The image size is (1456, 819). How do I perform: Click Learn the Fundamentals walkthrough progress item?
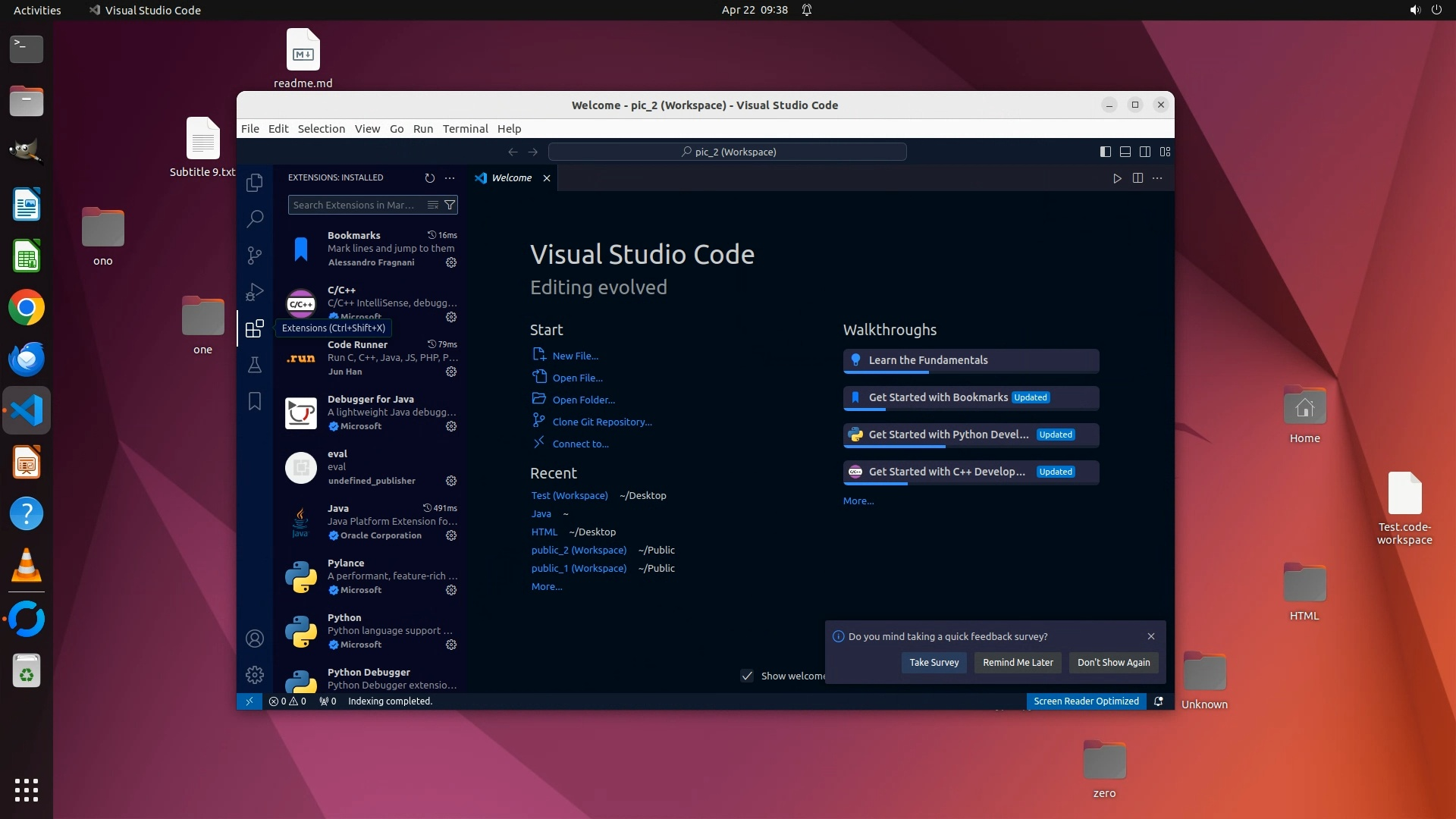(971, 360)
